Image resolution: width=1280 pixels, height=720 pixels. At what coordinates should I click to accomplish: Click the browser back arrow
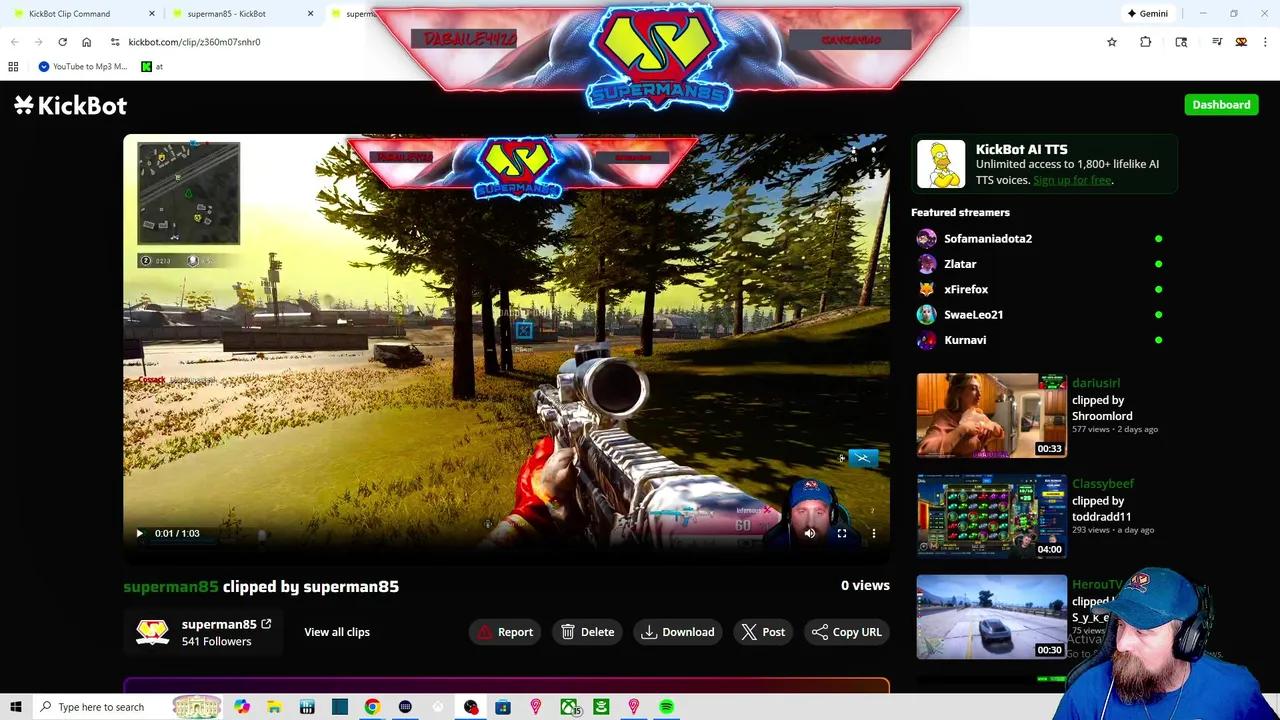pos(14,42)
